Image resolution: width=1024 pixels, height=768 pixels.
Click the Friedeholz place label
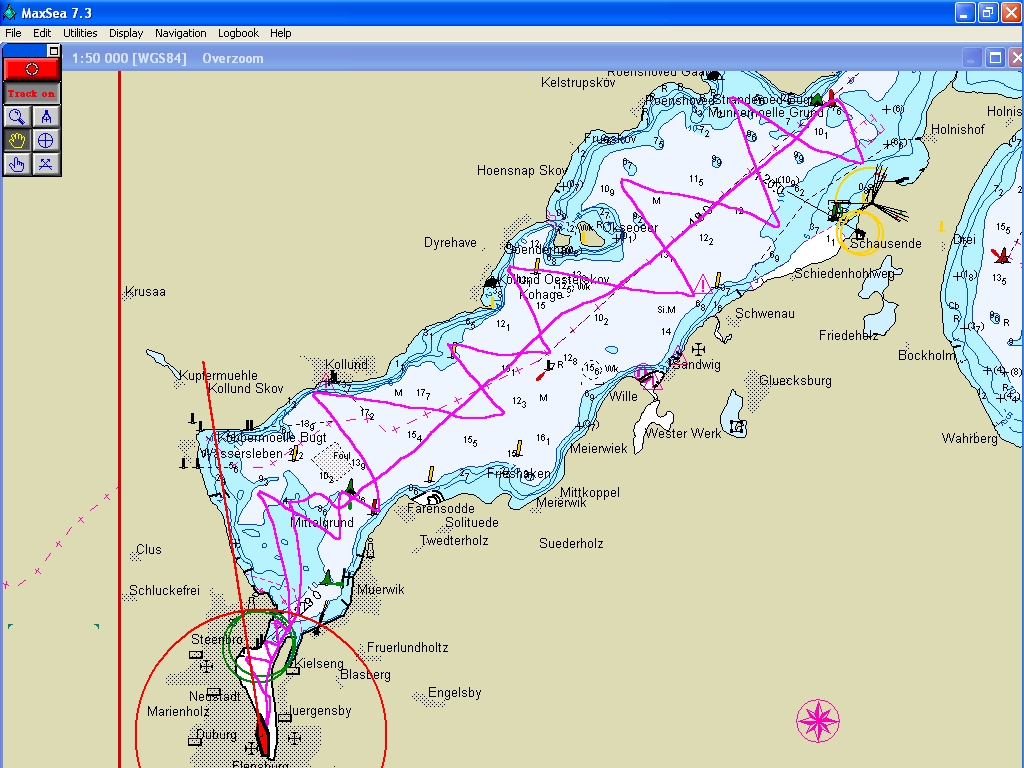click(x=848, y=336)
